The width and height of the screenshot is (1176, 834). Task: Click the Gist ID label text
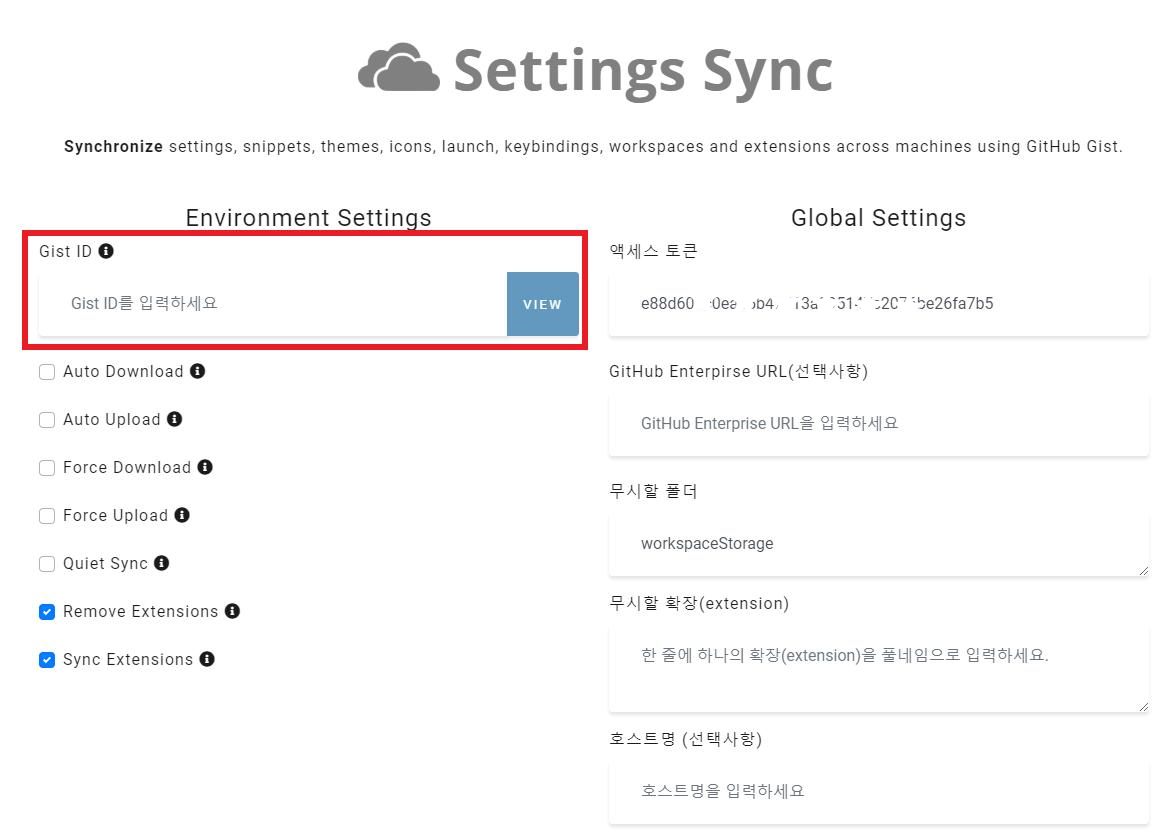click(x=65, y=251)
